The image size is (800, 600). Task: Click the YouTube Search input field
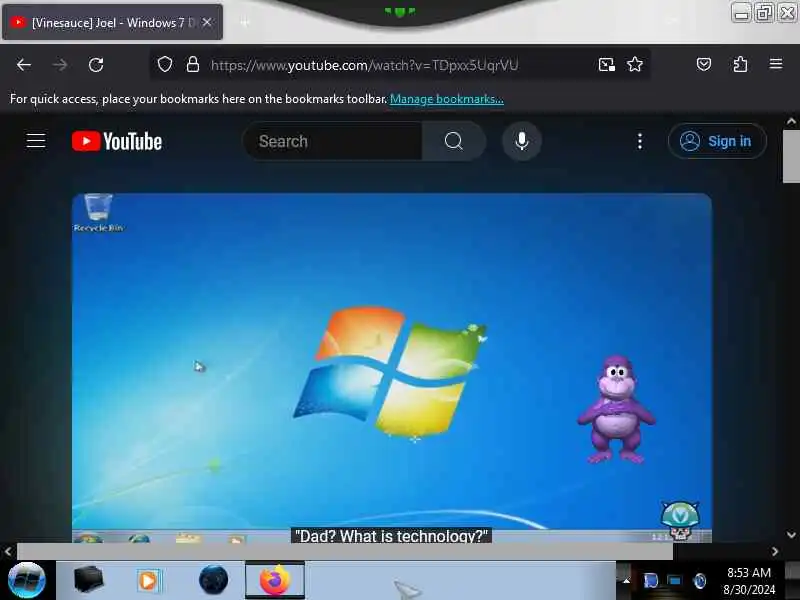coord(333,141)
